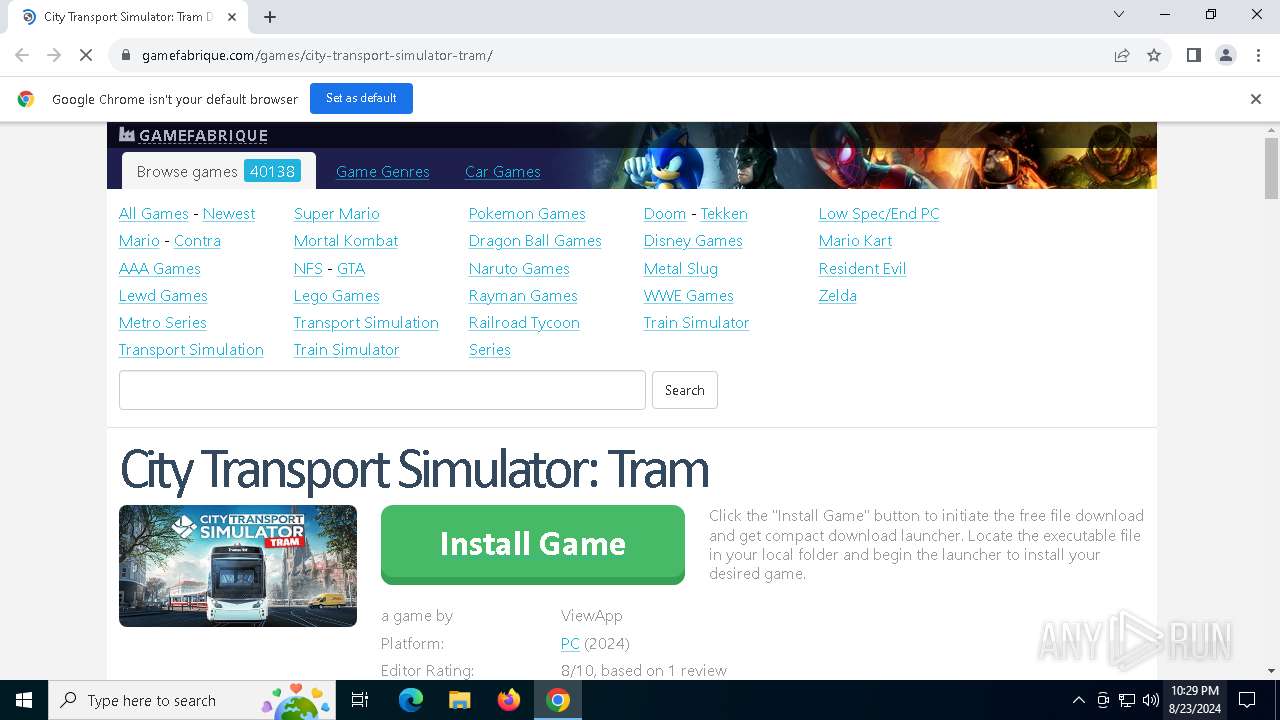This screenshot has height=720, width=1280.
Task: Stop loading the page
Action: pyautogui.click(x=86, y=55)
